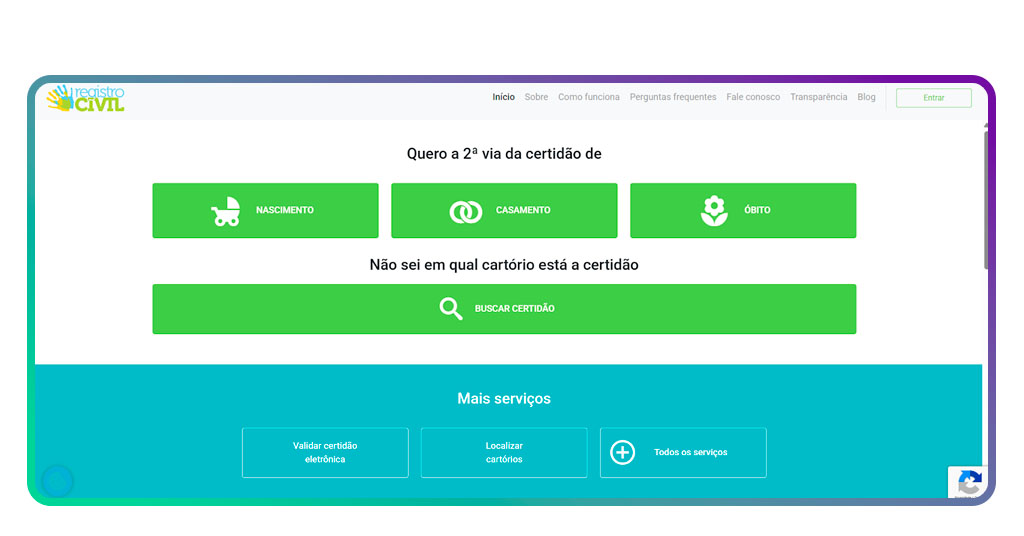The height and width of the screenshot is (536, 1024).
Task: Click the baby stroller icon on Nascimento
Action: [x=226, y=211]
